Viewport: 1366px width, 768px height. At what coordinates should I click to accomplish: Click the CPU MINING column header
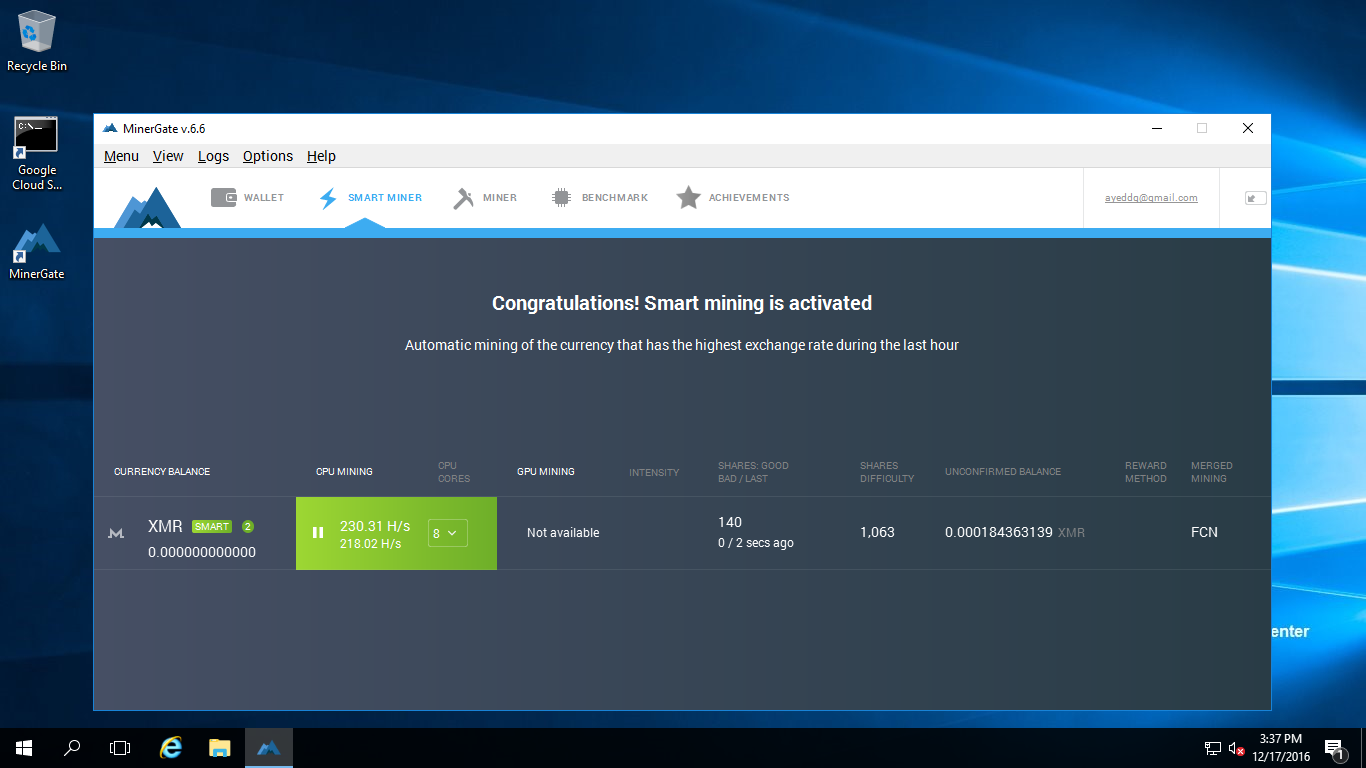344,472
